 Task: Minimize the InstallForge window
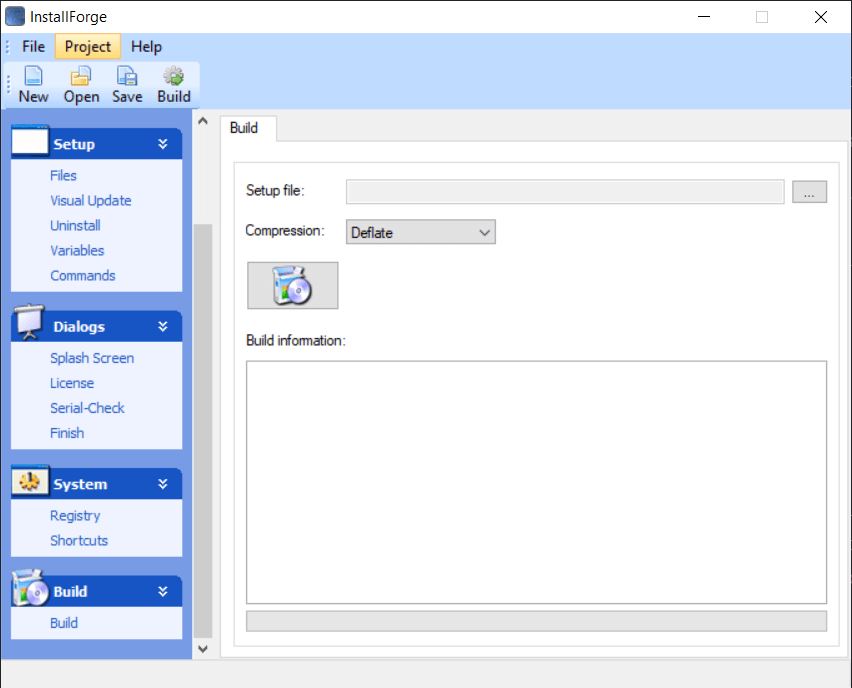click(x=704, y=16)
